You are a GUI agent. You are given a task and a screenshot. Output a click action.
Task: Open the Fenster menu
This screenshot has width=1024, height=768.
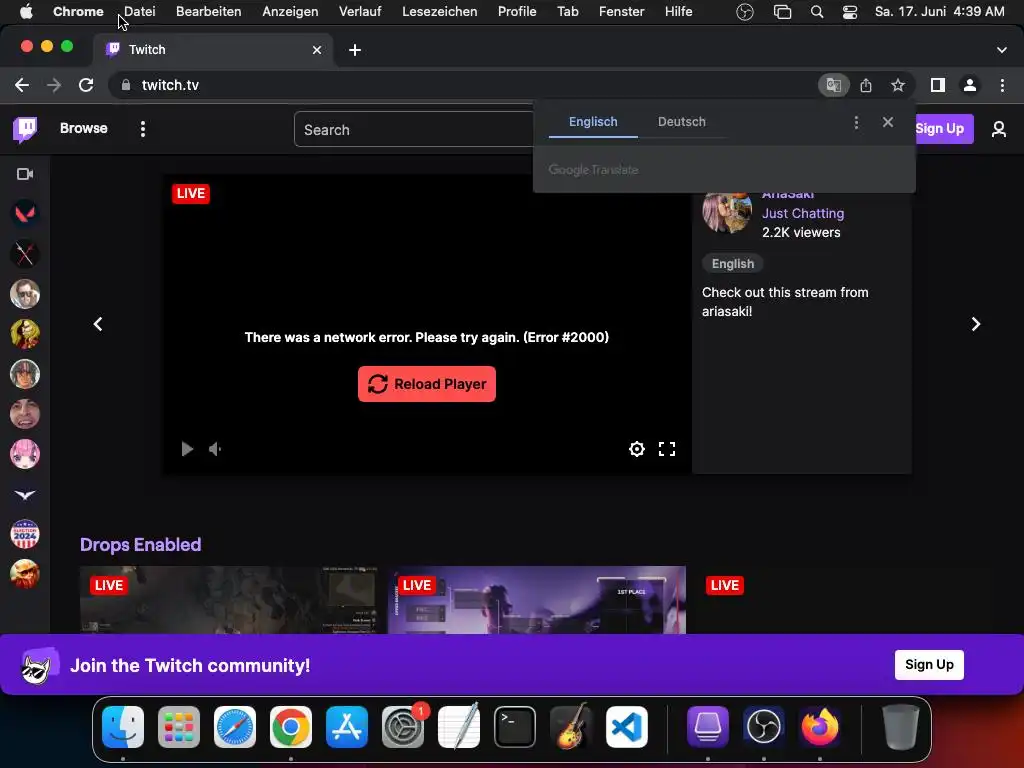622,12
